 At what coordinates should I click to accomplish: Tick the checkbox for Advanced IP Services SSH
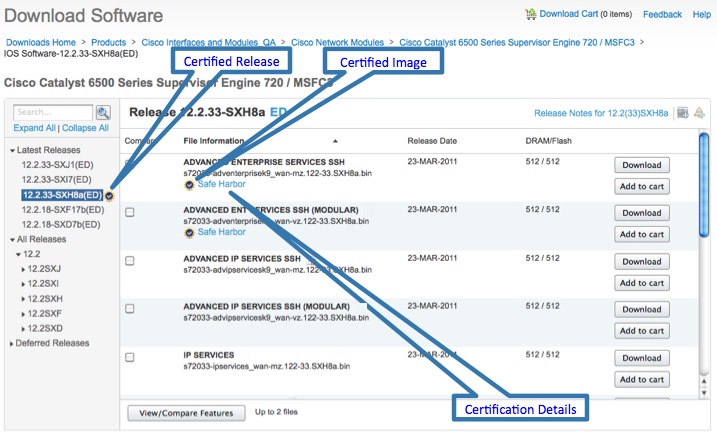[130, 261]
